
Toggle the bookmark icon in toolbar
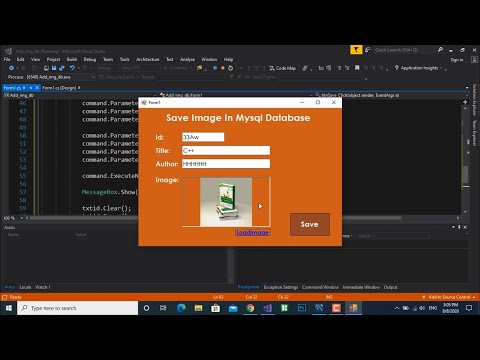357,68
